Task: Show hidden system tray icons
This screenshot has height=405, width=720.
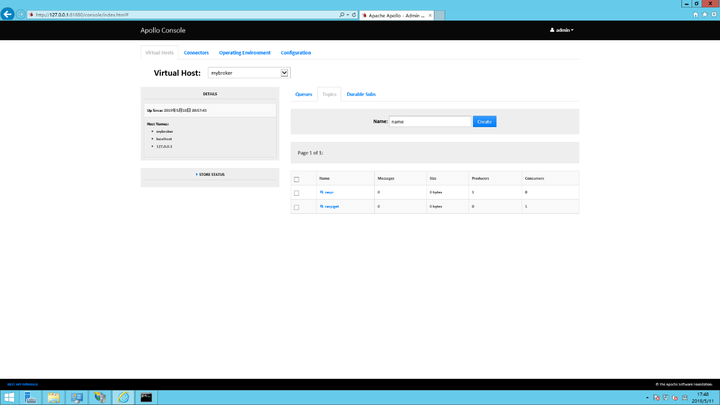Action: [x=647, y=398]
